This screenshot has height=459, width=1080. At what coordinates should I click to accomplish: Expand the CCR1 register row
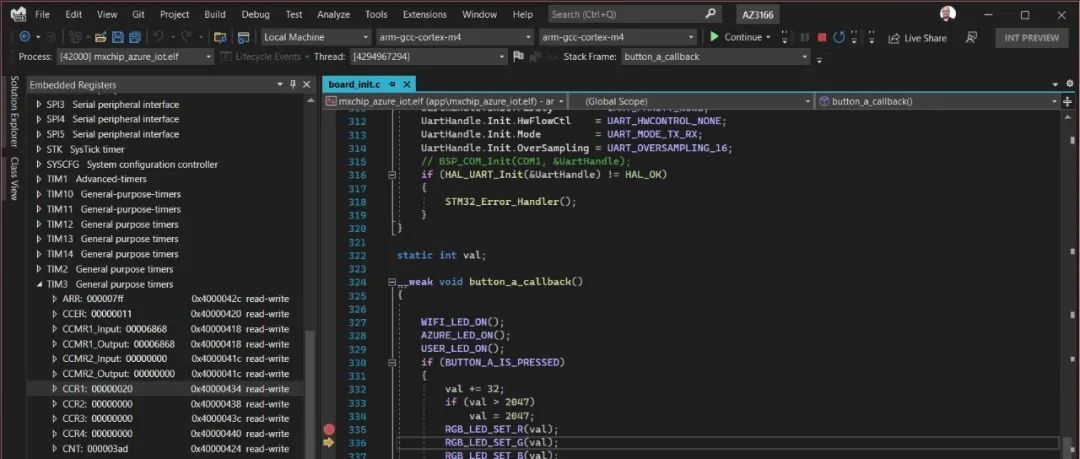pyautogui.click(x=55, y=389)
